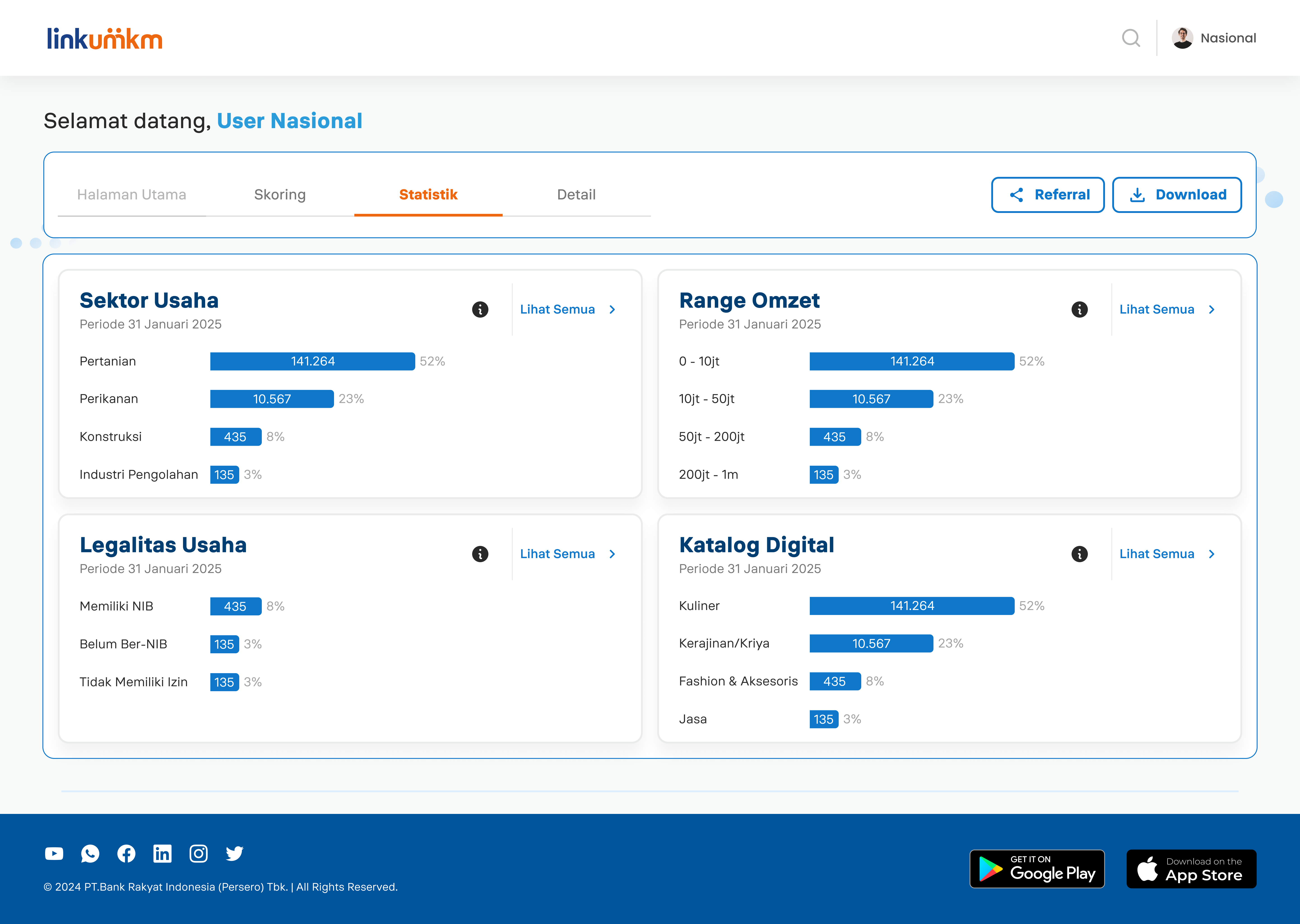Open the Nasional user avatar
This screenshot has width=1300, height=924.
pyautogui.click(x=1182, y=38)
